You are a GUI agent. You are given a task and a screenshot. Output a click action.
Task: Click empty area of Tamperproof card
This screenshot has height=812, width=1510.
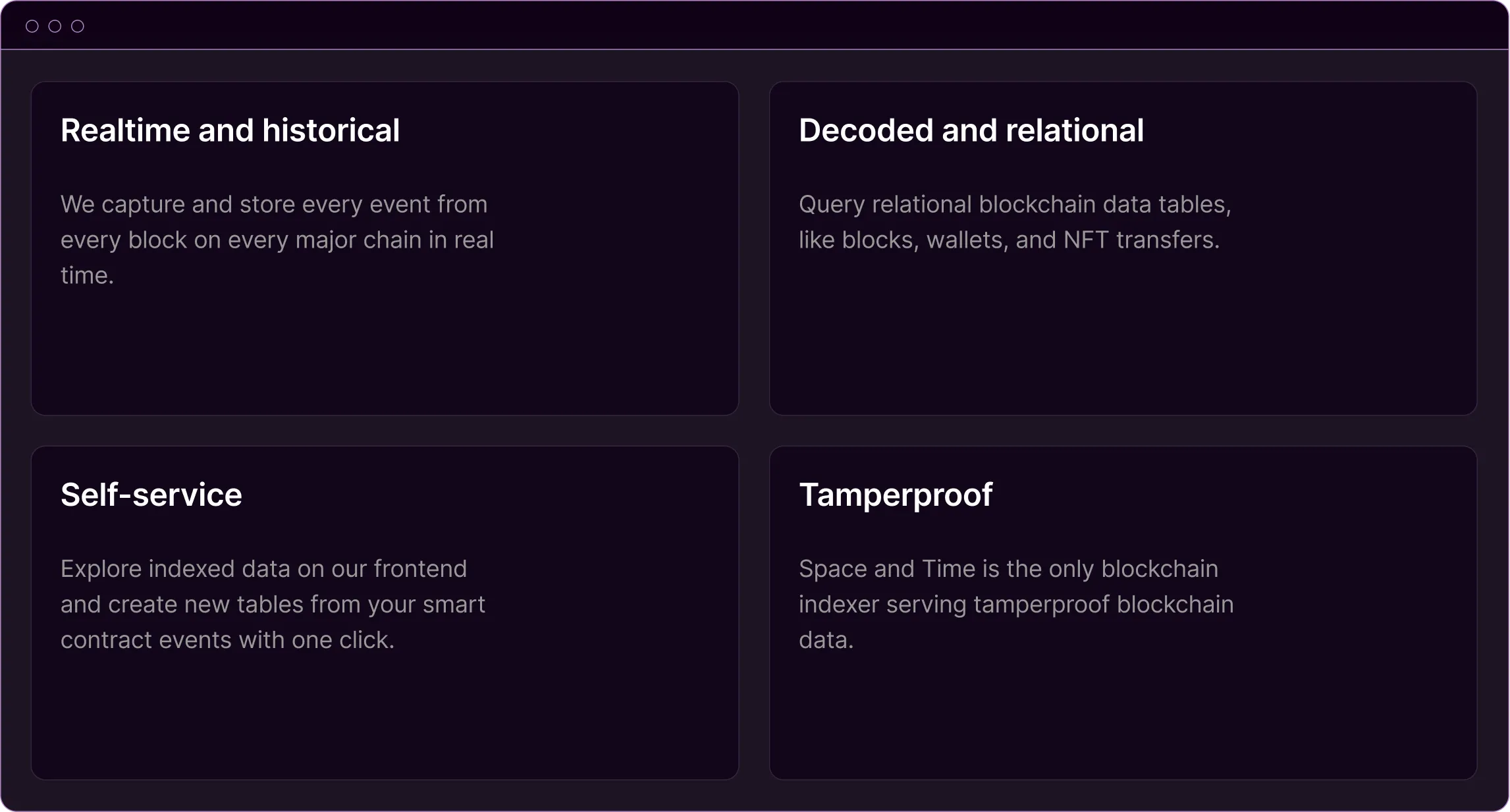1123,718
